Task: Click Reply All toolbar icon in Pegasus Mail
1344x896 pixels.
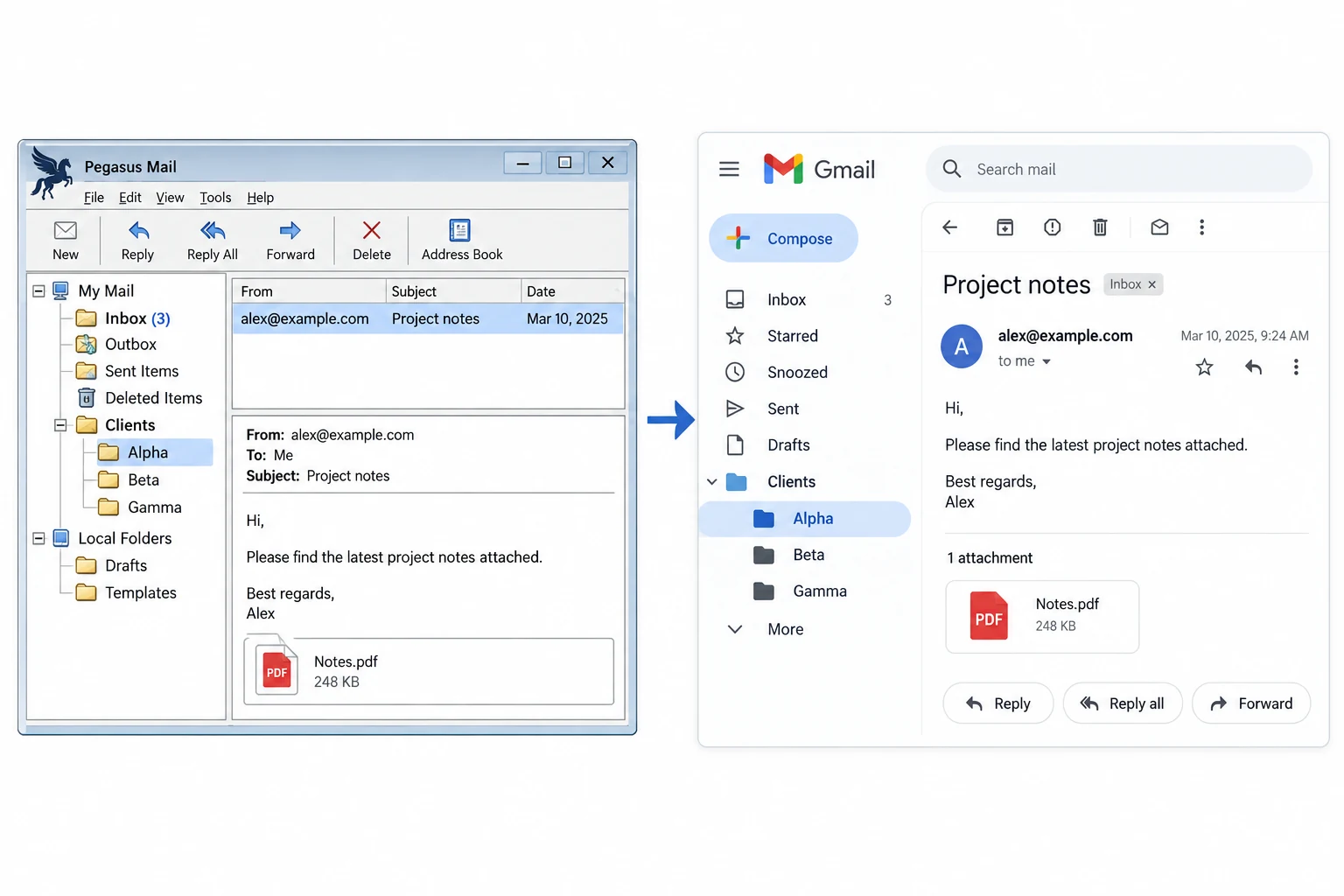Action: [213, 230]
